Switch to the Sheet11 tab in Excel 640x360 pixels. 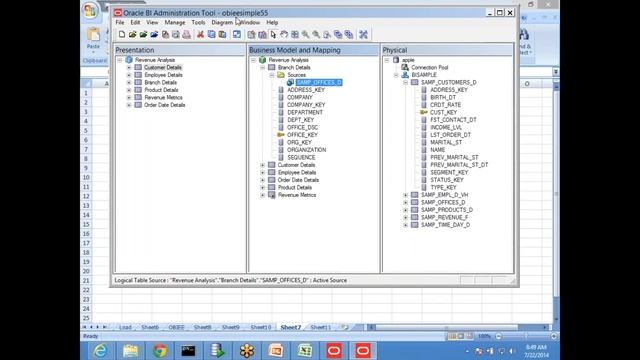coord(320,327)
